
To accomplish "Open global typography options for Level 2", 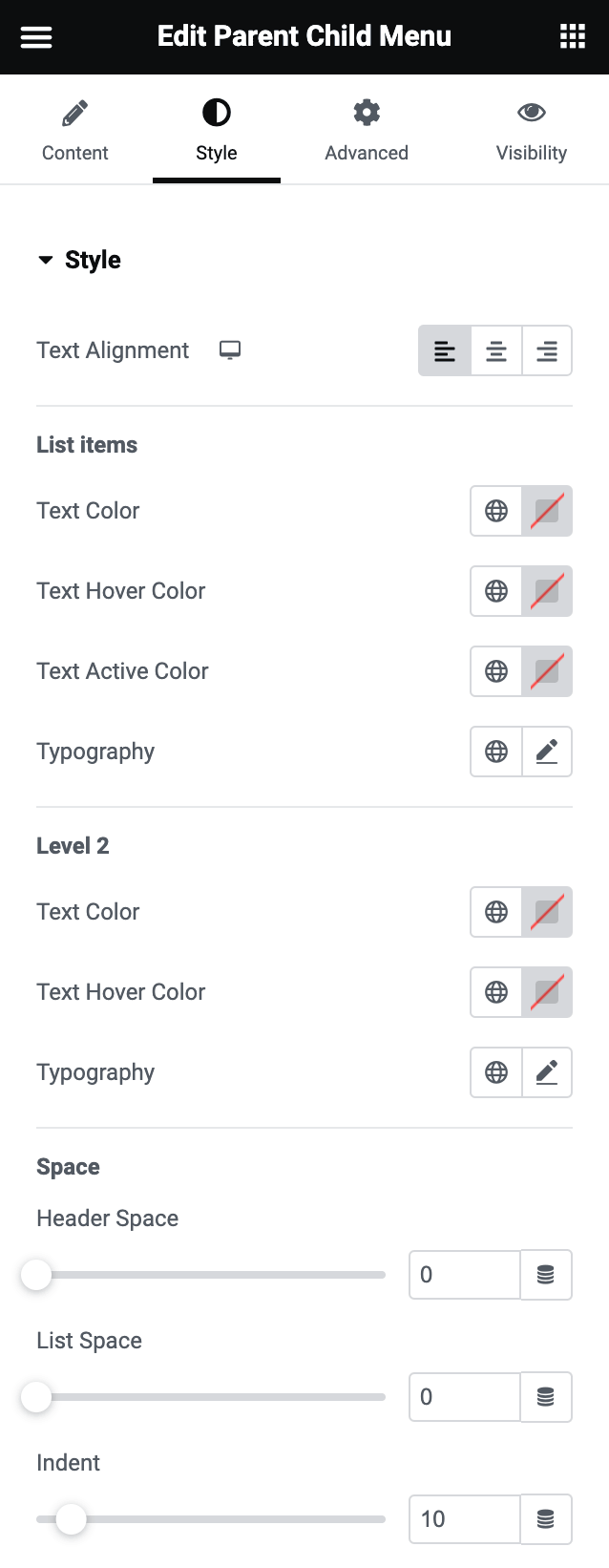I will coord(496,1072).
